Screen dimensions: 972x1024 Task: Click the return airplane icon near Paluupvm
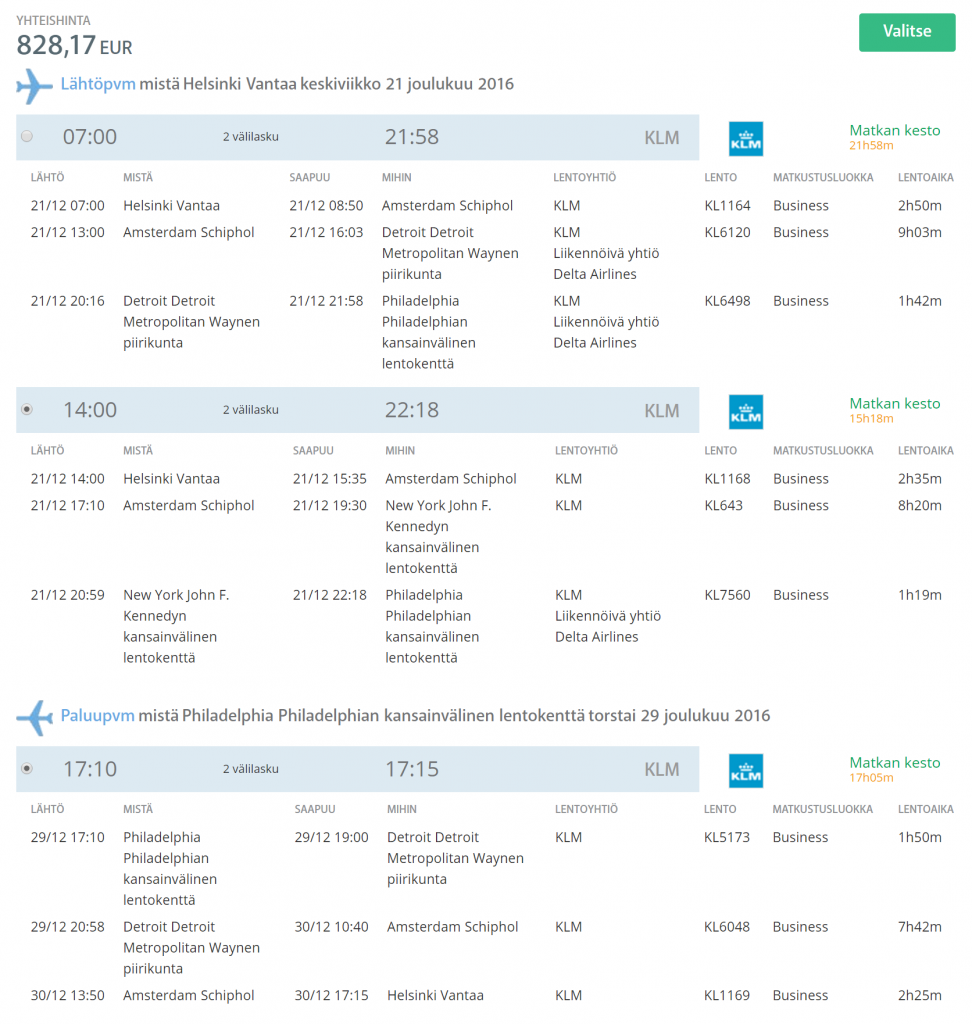pyautogui.click(x=34, y=718)
